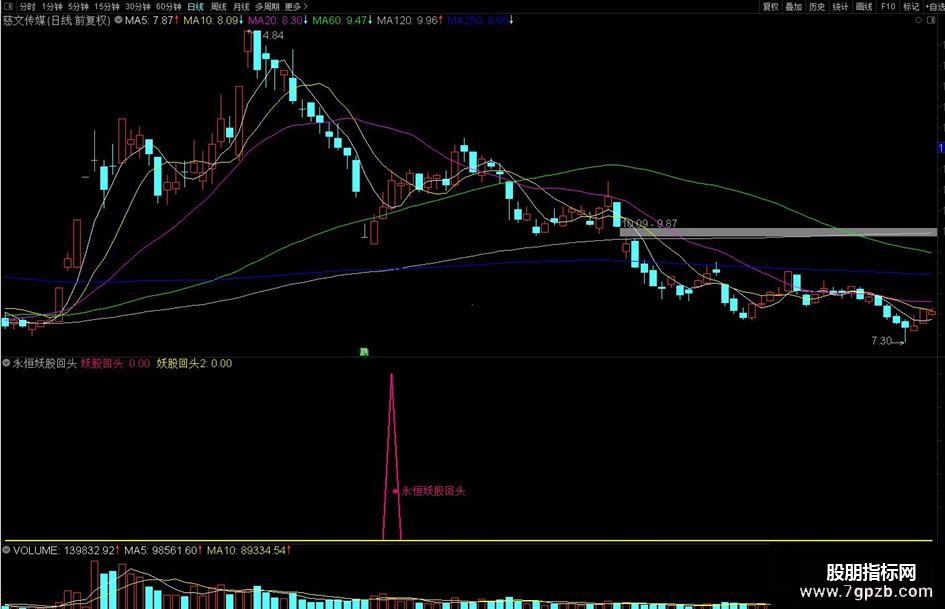Activate the 画线 drawing tools button
Screen dimensions: 945x609
[864, 7]
